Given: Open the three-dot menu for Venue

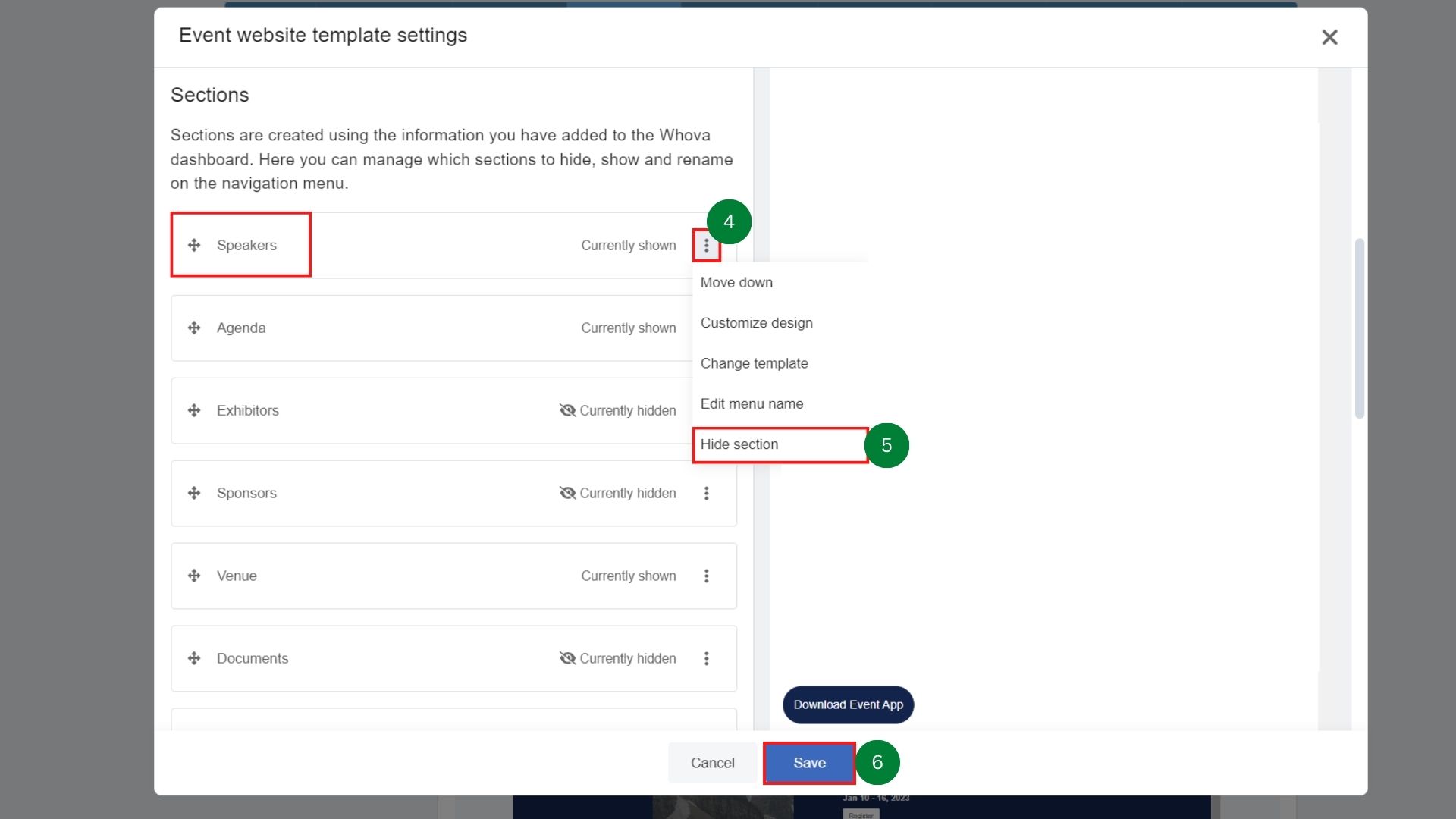Looking at the screenshot, I should click(x=706, y=576).
